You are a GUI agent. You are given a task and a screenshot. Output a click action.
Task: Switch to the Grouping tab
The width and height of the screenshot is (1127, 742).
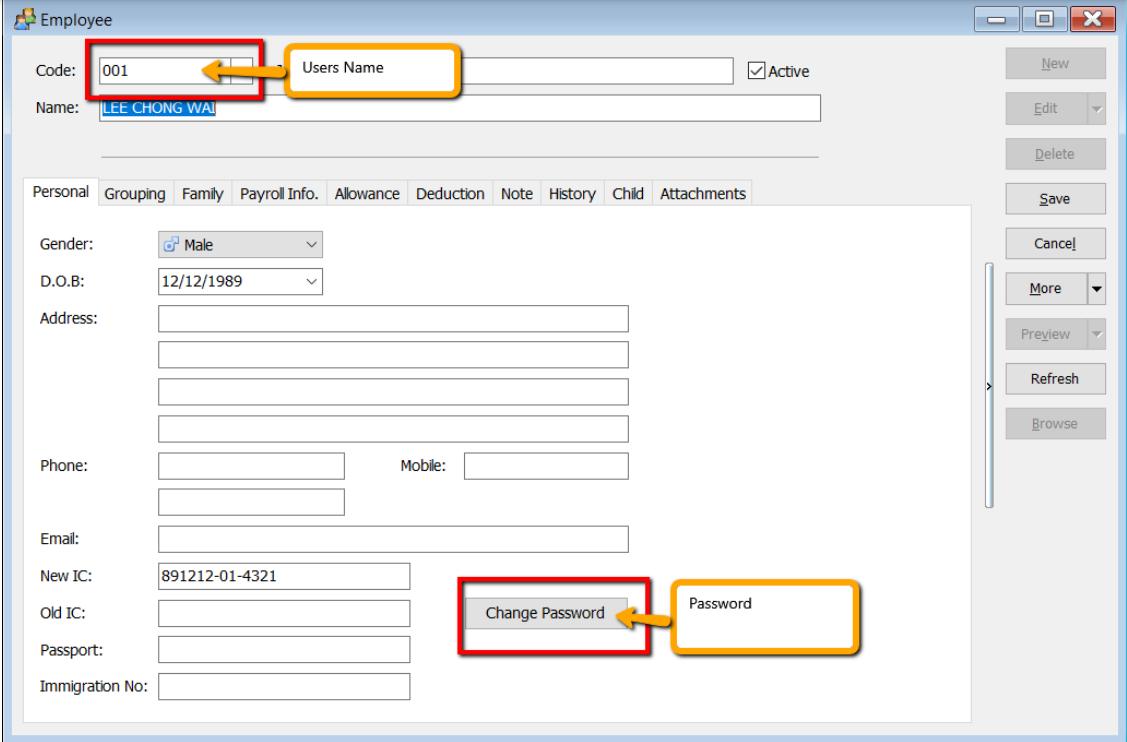point(135,194)
